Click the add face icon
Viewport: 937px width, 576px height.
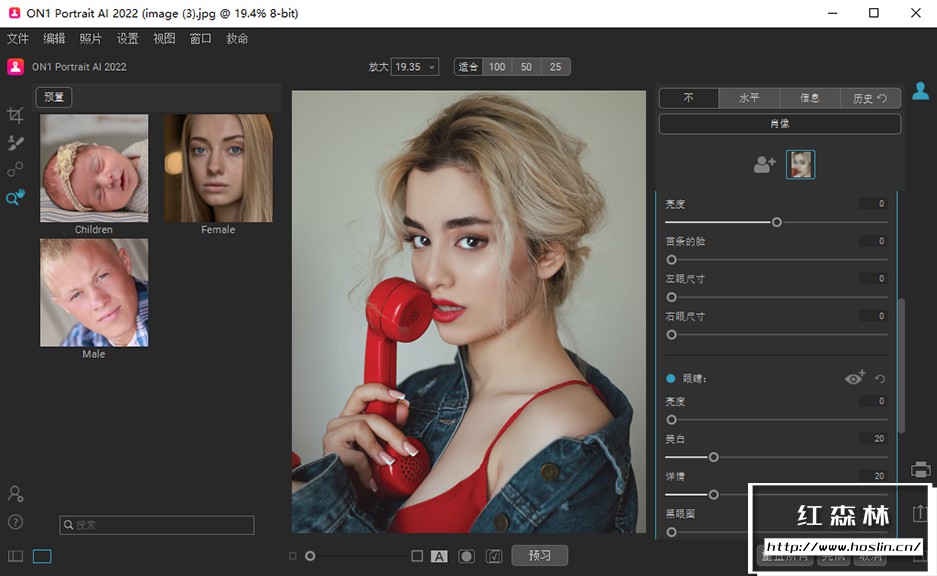764,165
